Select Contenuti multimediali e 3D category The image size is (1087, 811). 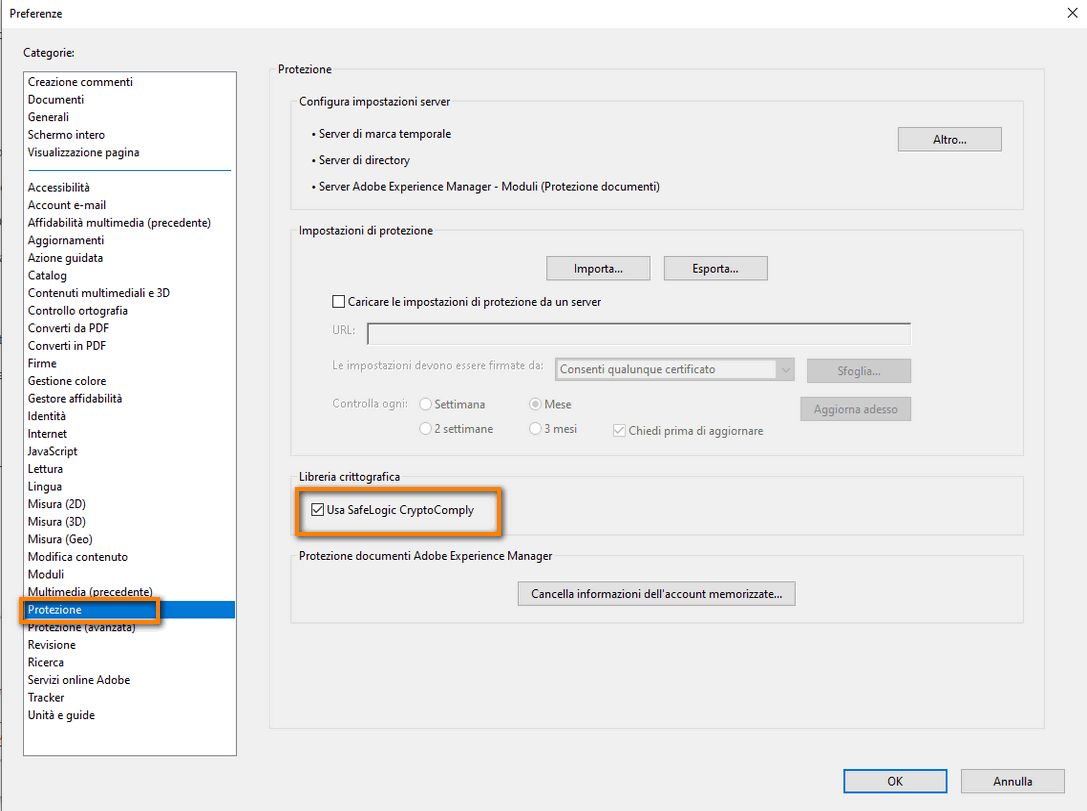(98, 293)
